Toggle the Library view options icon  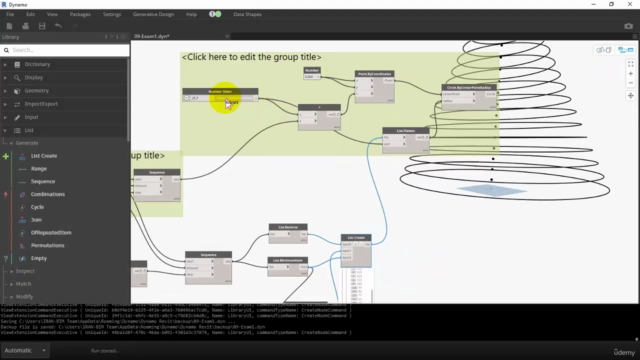[123, 37]
